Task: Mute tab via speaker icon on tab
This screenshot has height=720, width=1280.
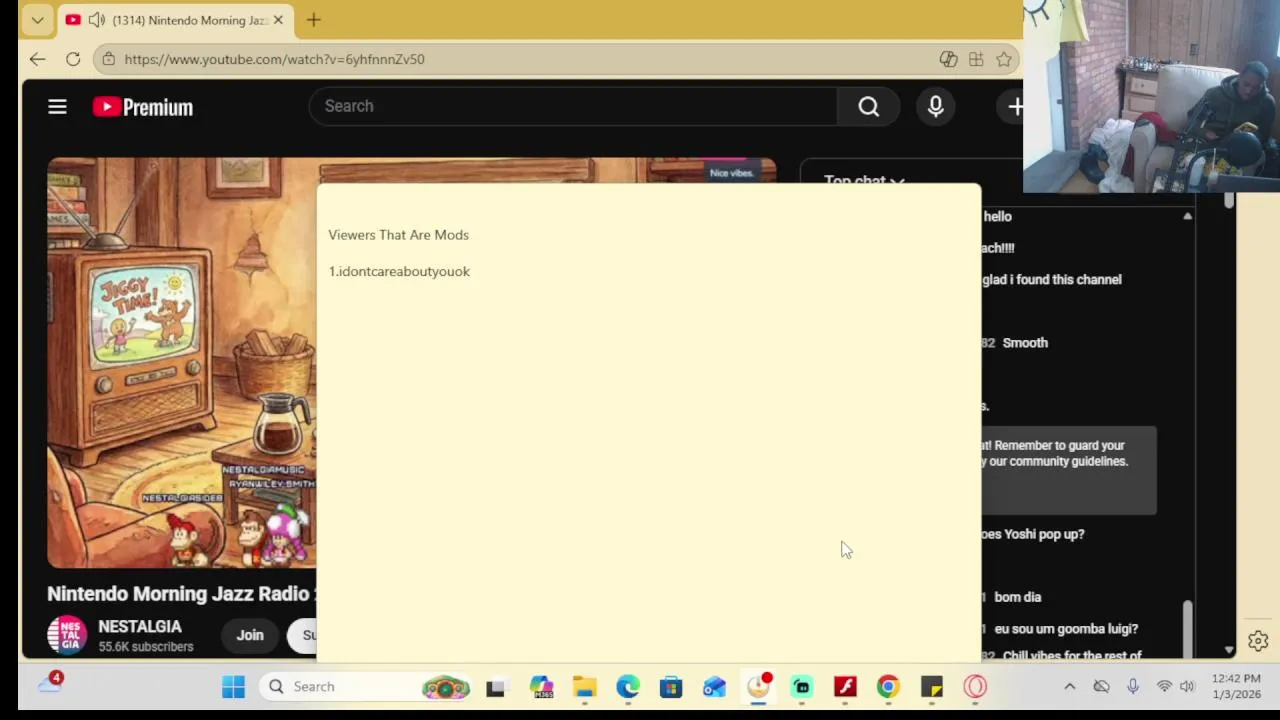Action: (96, 20)
